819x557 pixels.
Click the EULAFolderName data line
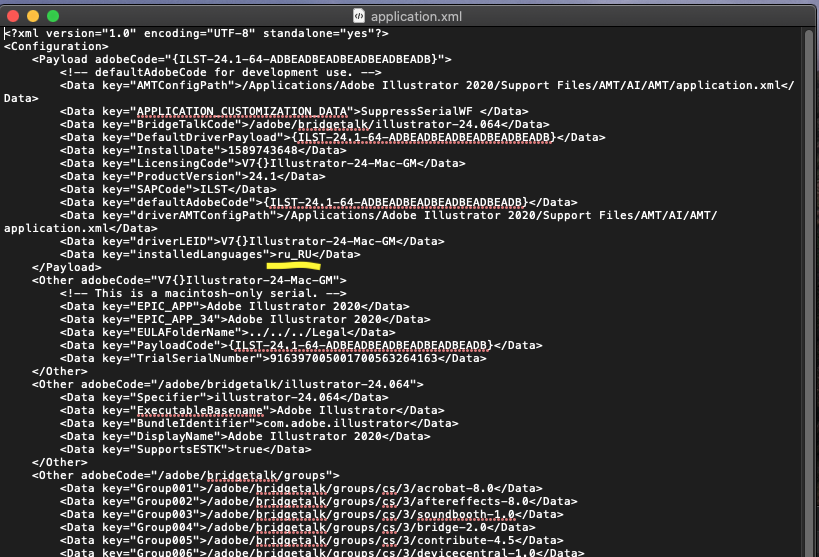click(227, 333)
